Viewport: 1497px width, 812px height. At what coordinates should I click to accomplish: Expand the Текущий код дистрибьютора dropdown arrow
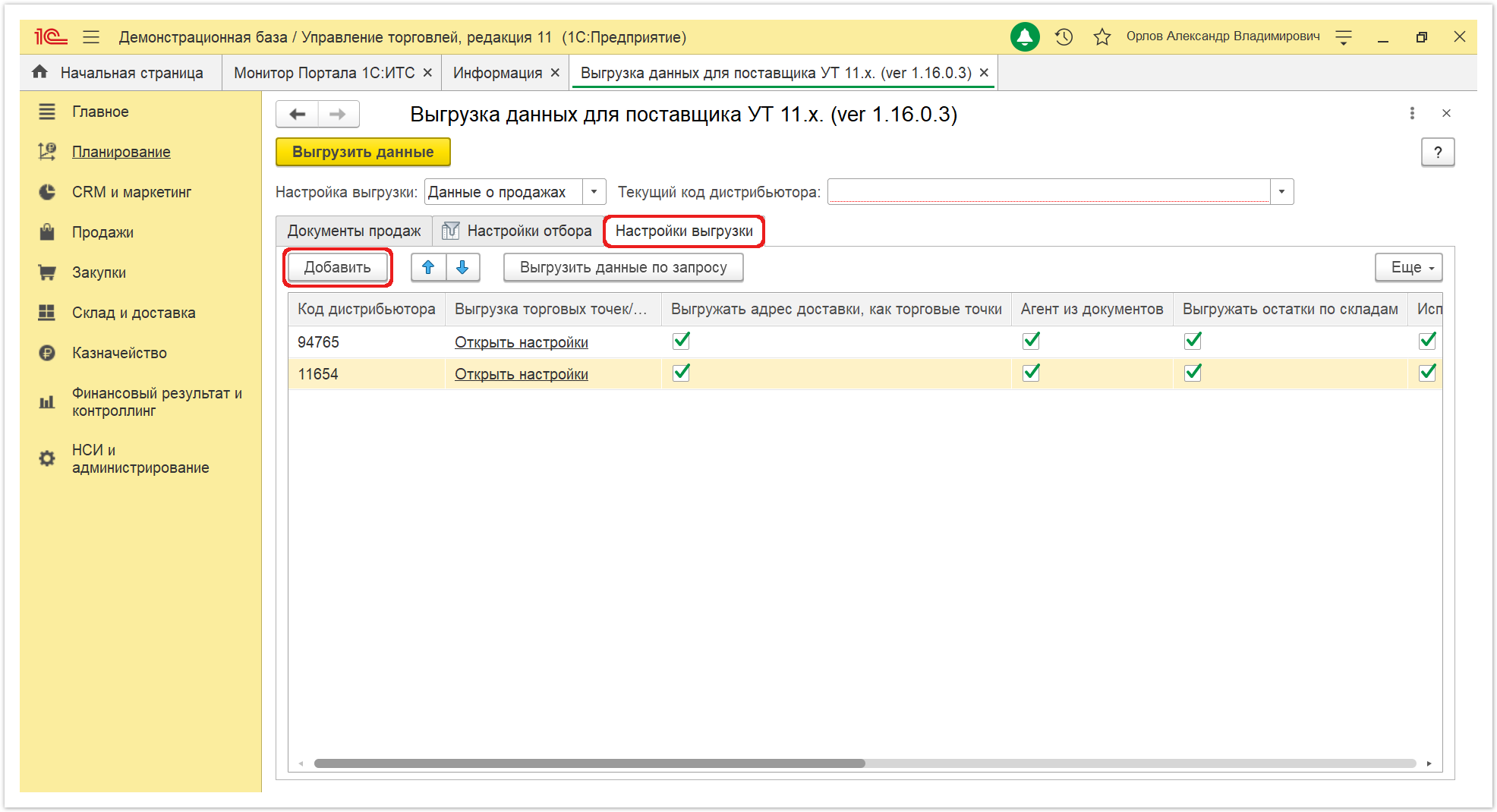tap(1282, 192)
